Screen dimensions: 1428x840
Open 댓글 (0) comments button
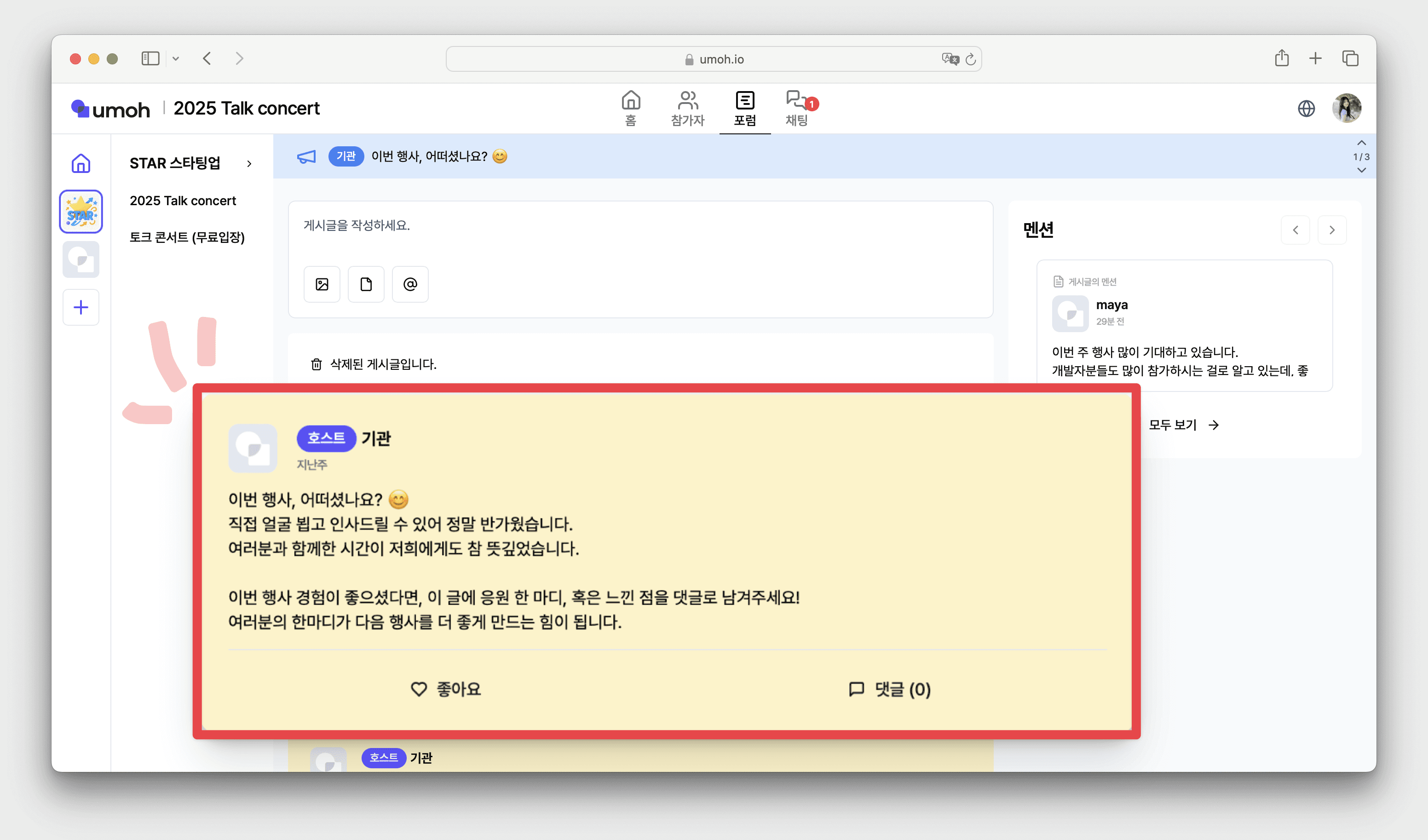890,689
